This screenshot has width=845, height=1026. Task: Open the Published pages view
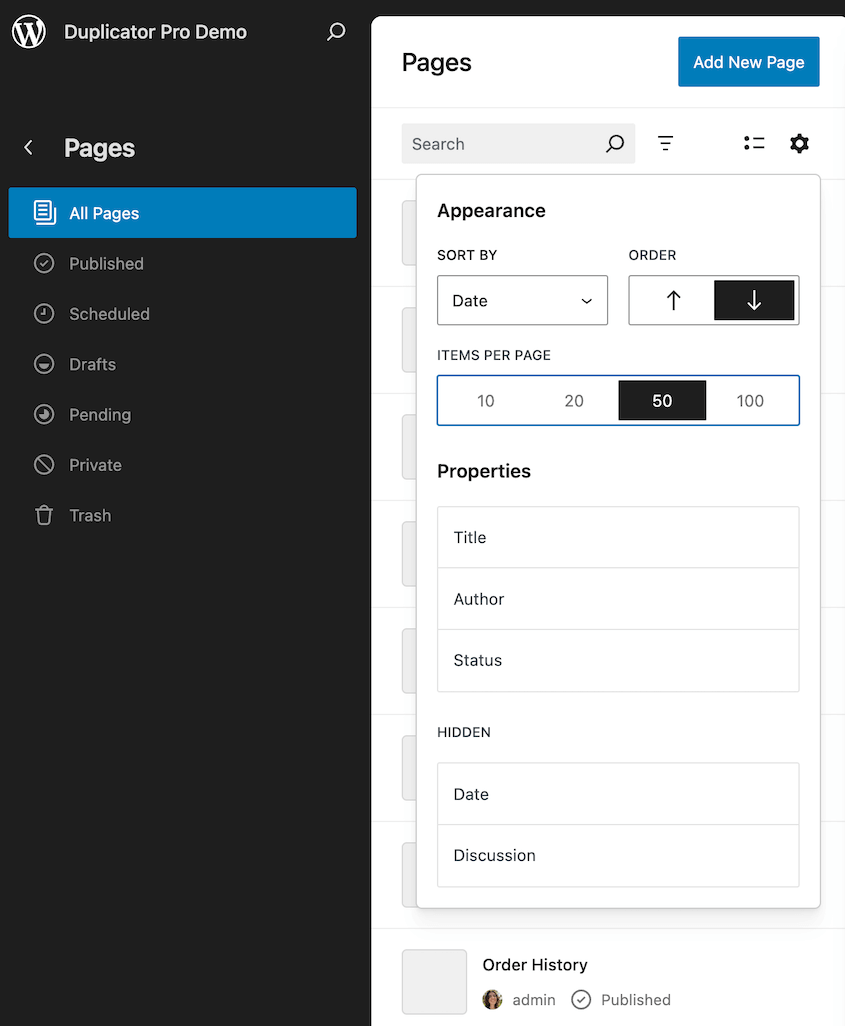[x=183, y=263]
